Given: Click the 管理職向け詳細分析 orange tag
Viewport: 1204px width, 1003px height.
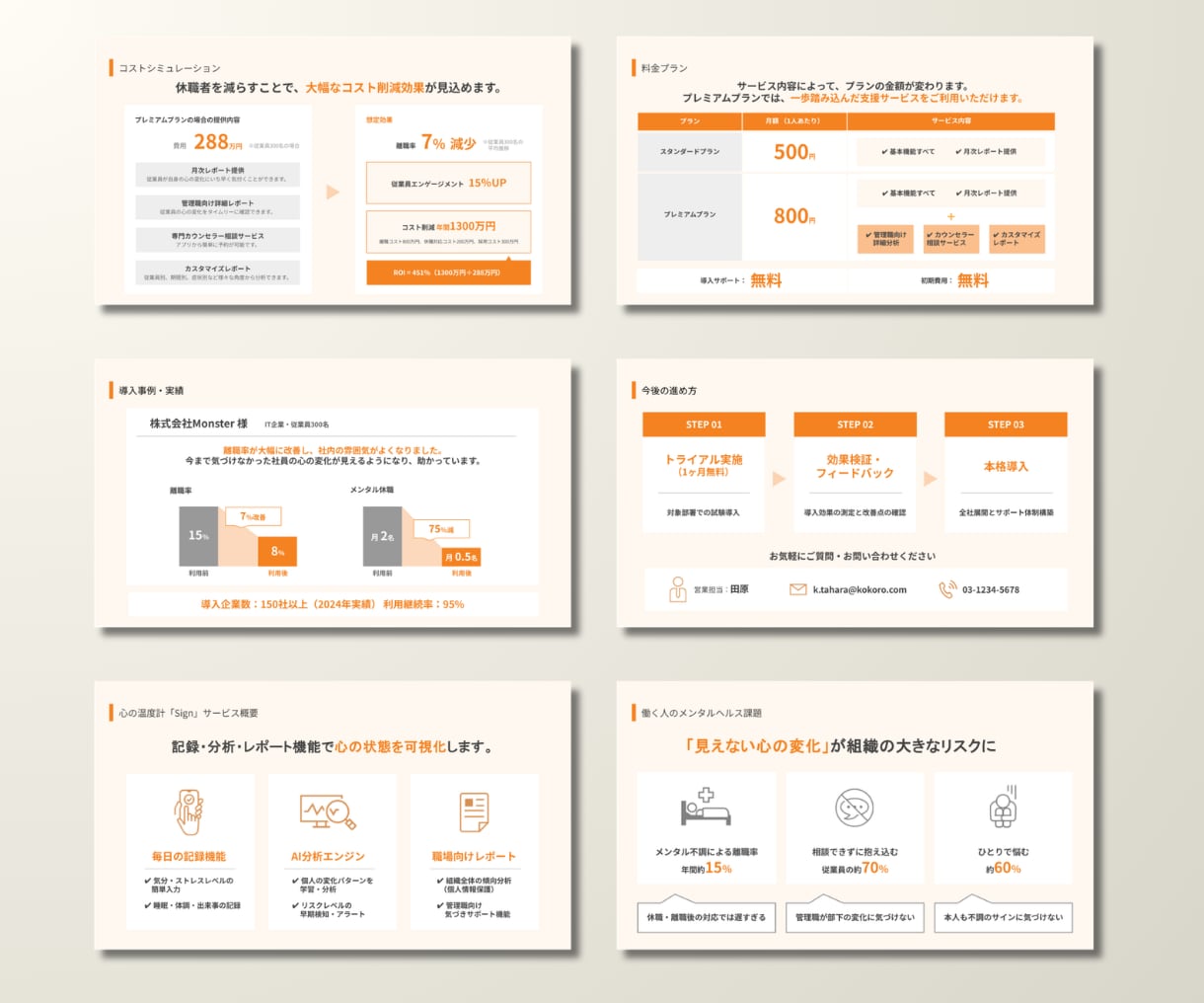Looking at the screenshot, I should pos(885,239).
